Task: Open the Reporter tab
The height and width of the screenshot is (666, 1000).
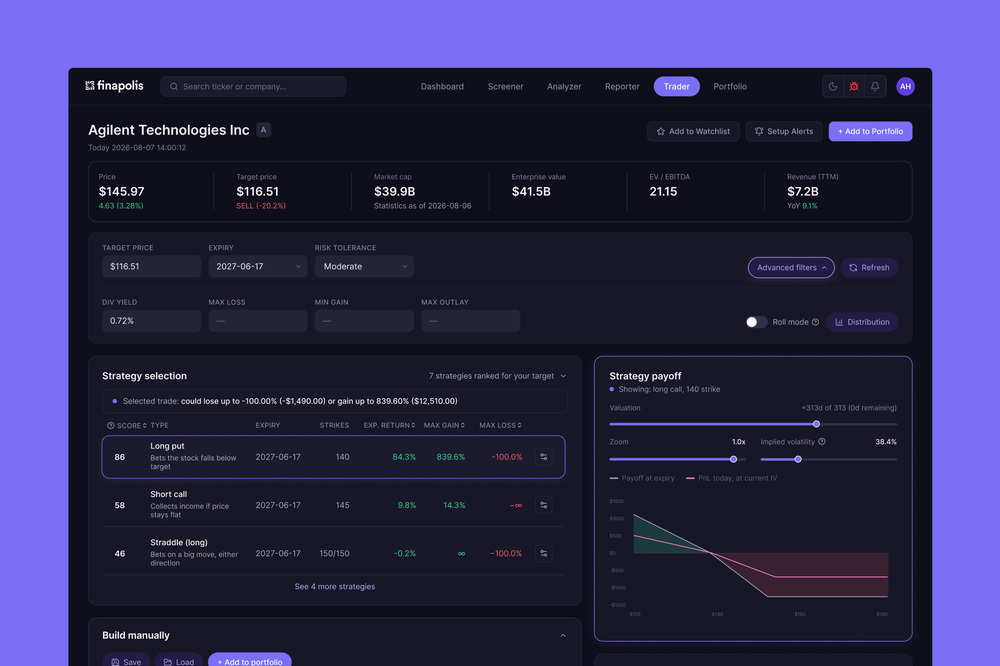Action: [622, 86]
